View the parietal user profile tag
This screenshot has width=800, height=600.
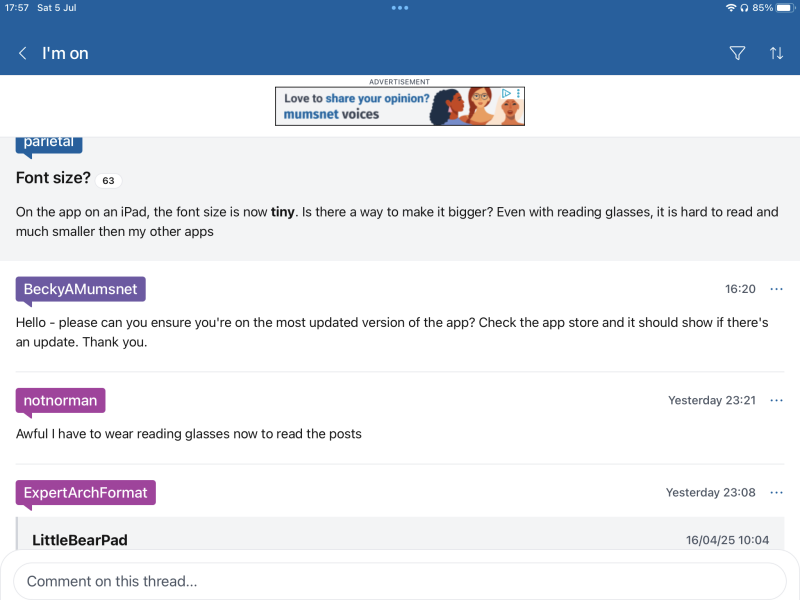point(49,143)
